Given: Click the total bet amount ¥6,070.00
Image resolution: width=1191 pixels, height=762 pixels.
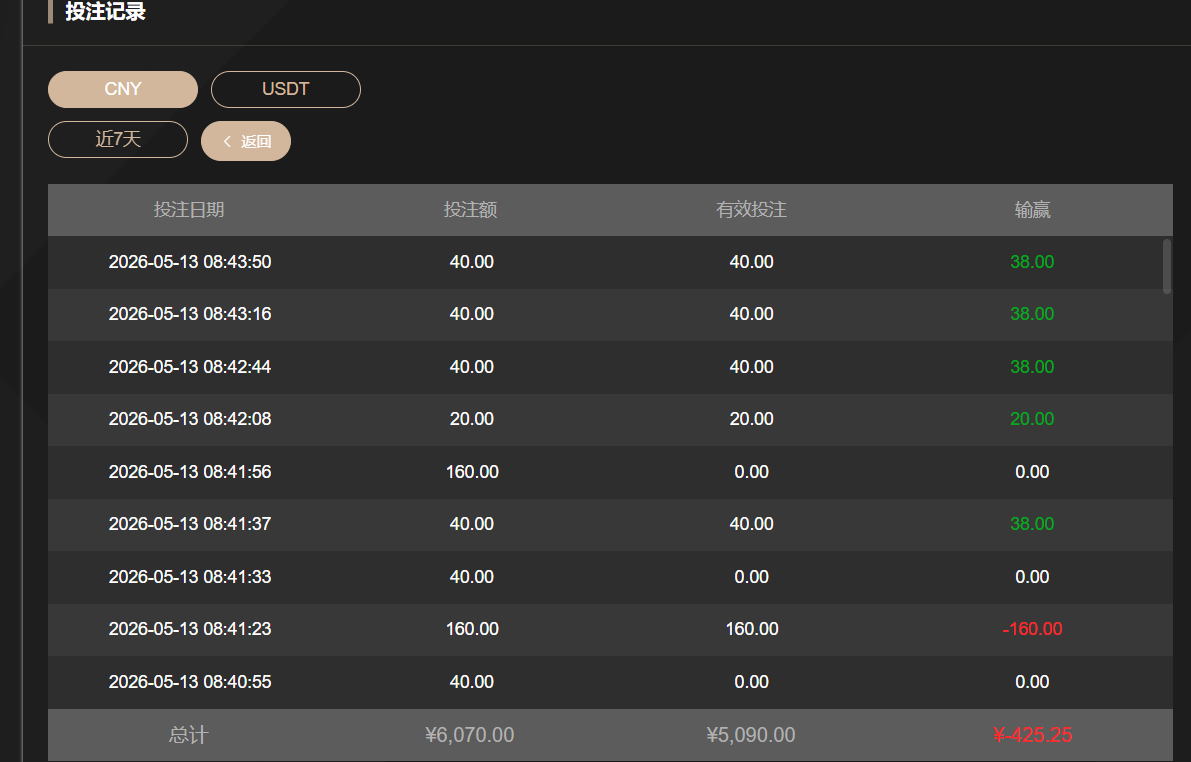Looking at the screenshot, I should coord(469,735).
